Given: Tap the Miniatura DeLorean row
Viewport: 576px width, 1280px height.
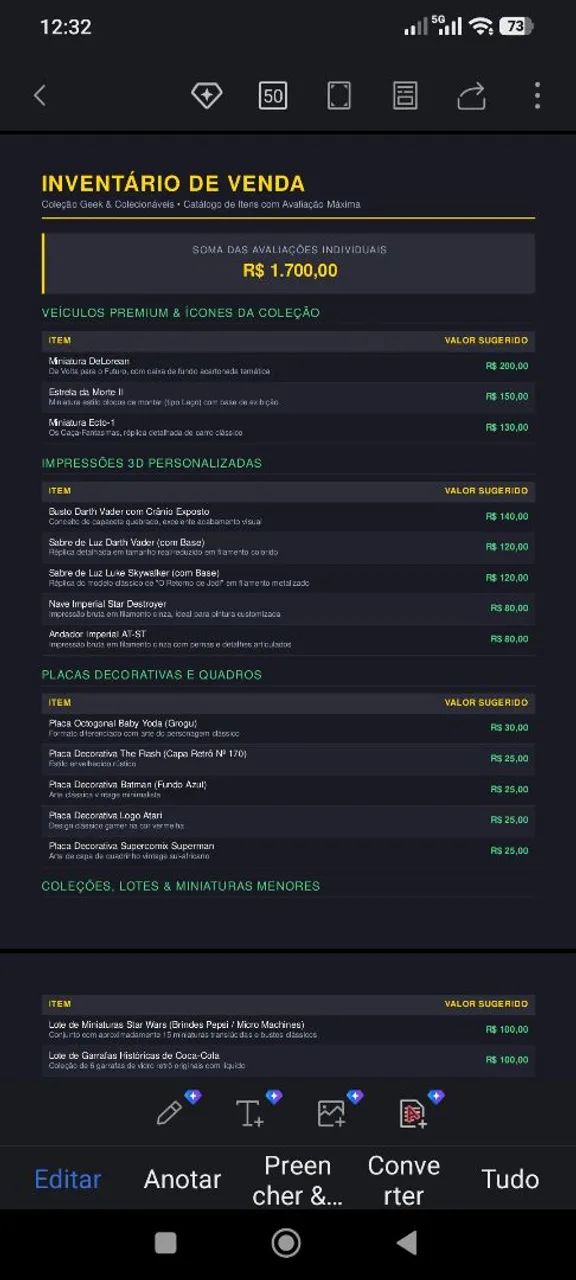Looking at the screenshot, I should click(288, 366).
